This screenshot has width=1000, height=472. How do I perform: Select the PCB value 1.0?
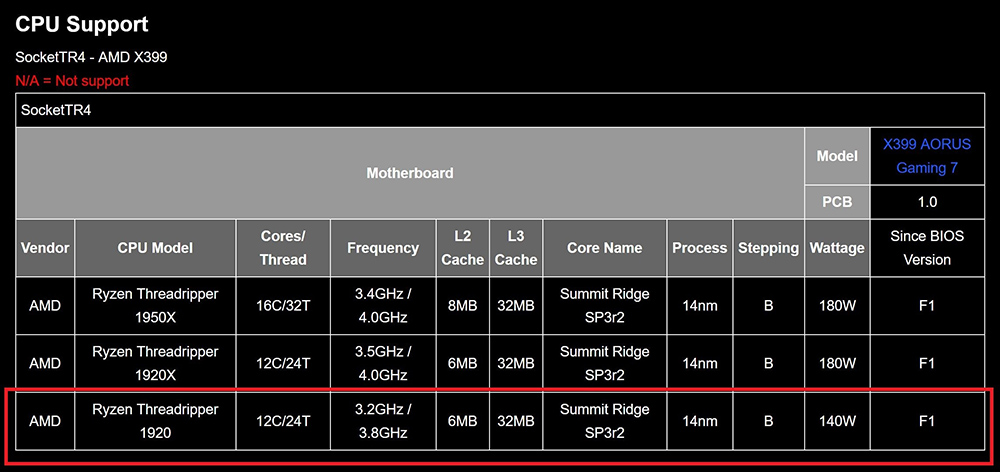[x=927, y=202]
